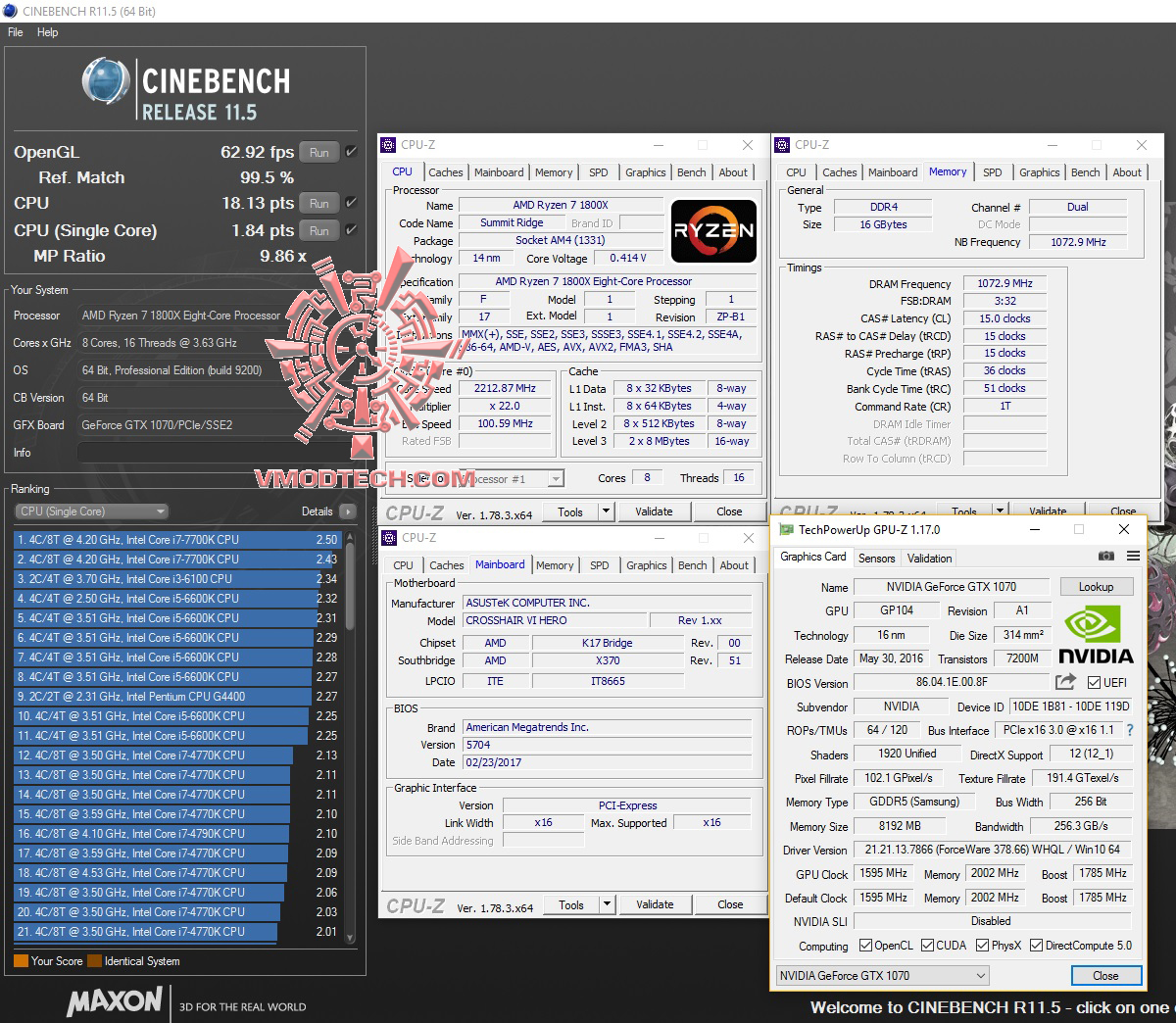The height and width of the screenshot is (1023, 1176).
Task: Click the Lookup button in GPU-Z
Action: (1096, 586)
